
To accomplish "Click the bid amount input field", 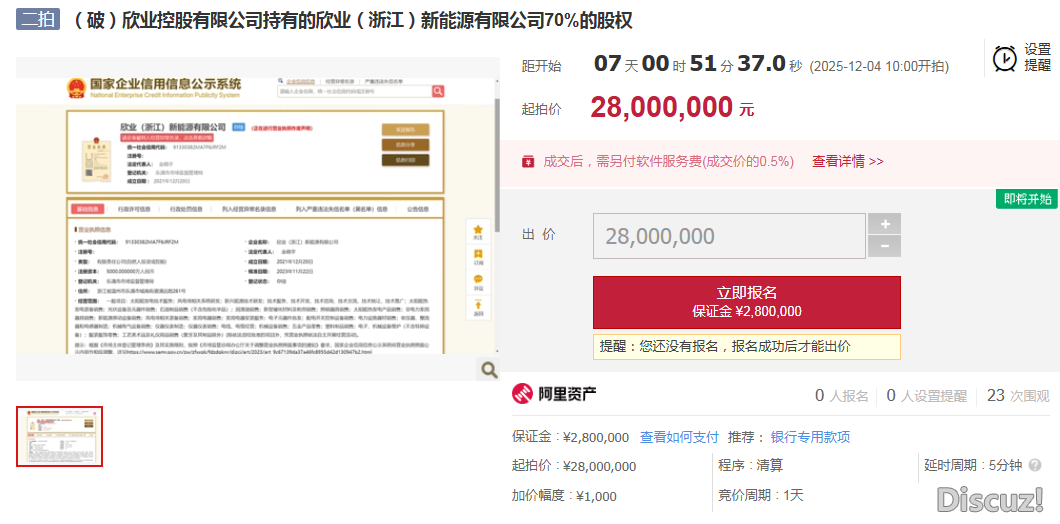I will coord(729,236).
